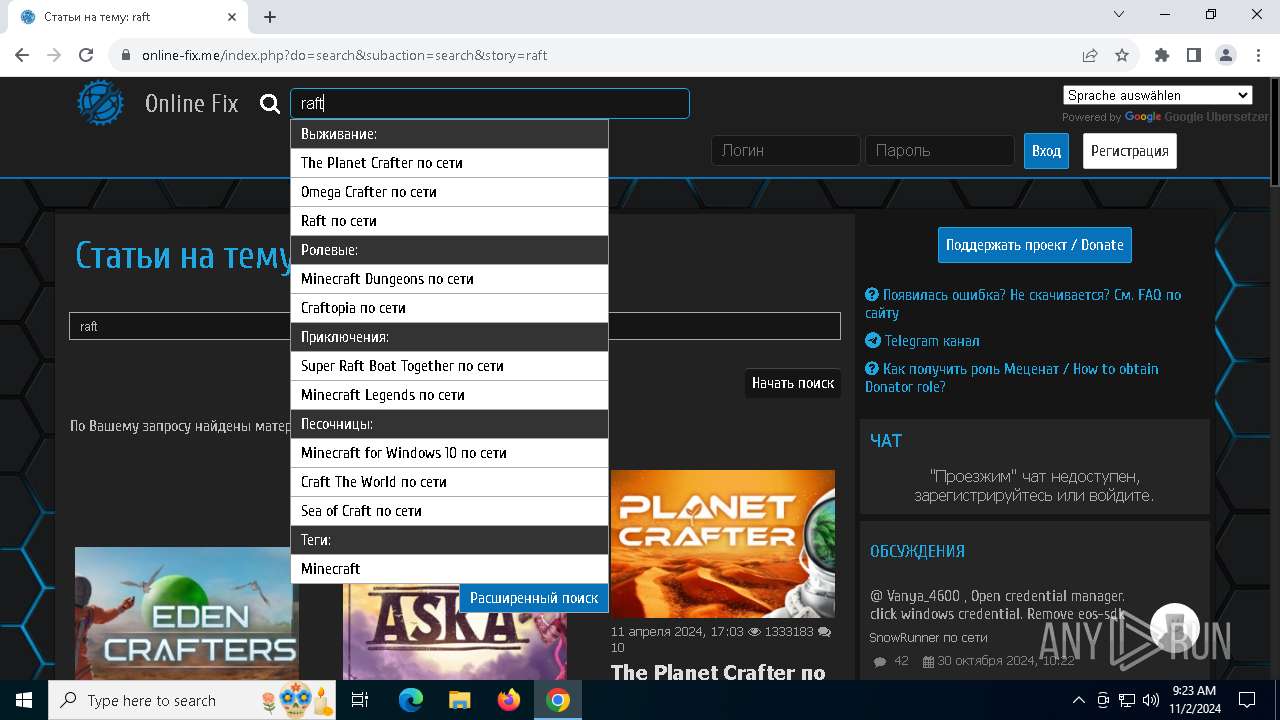
Task: Go back with browser back arrow
Action: 22,55
